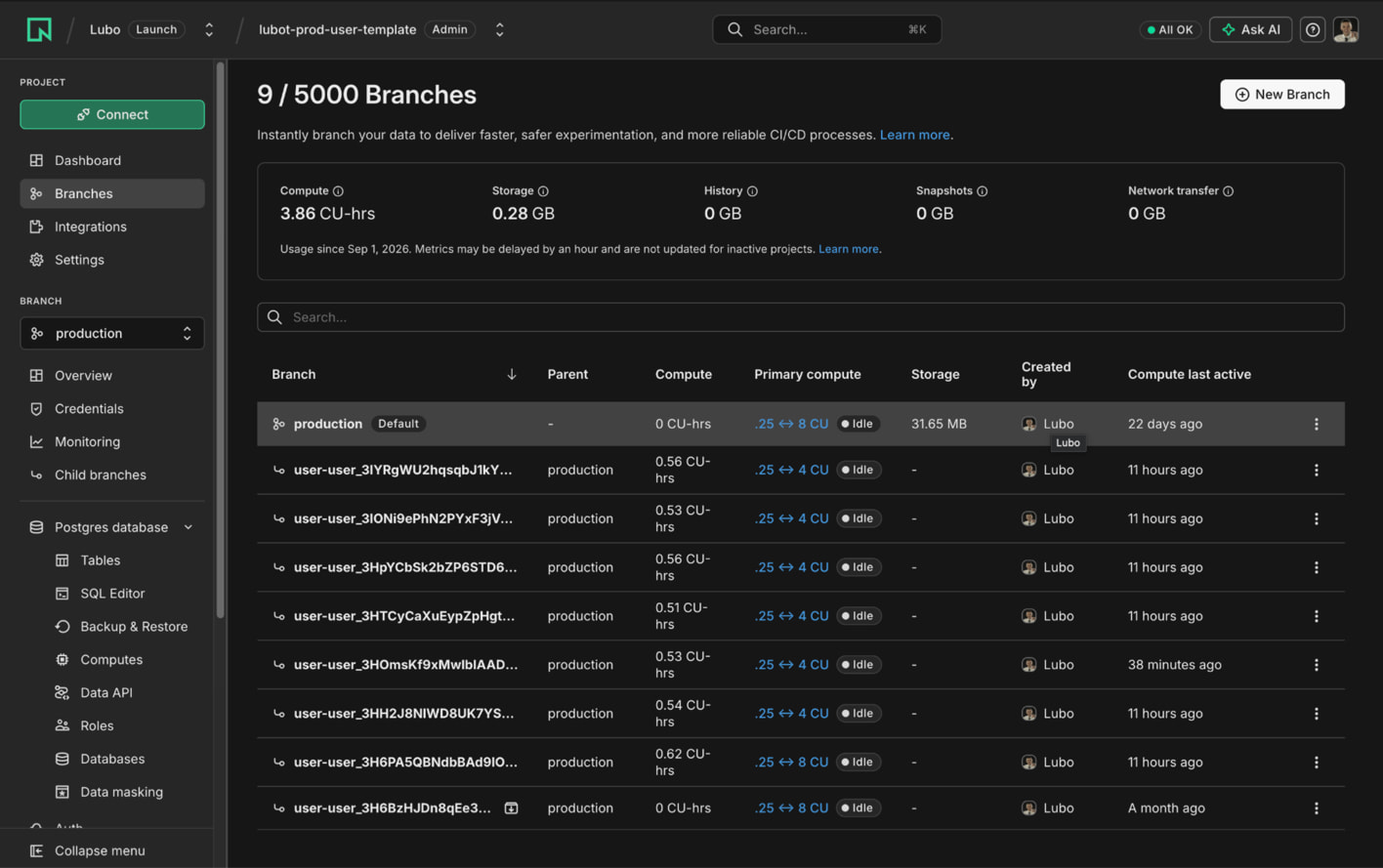Viewport: 1383px width, 868px height.
Task: Click the History info icon
Action: coord(752,191)
